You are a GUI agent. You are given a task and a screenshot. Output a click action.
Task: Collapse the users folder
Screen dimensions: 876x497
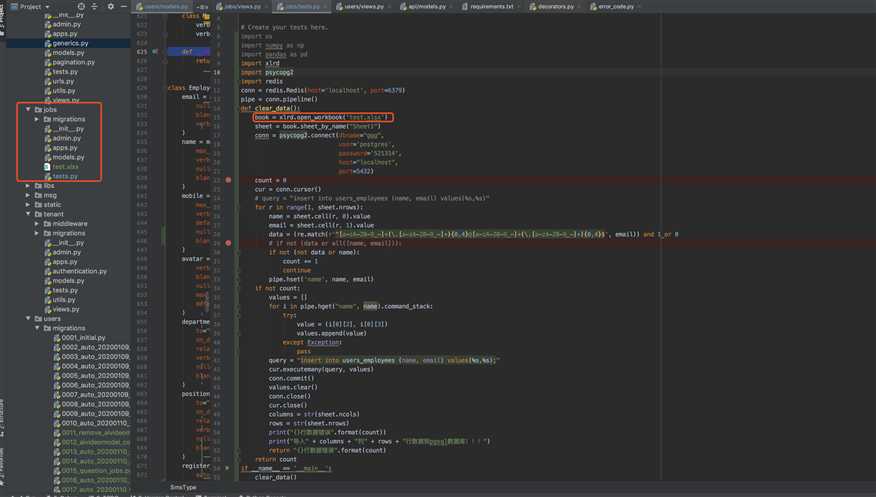[28, 318]
